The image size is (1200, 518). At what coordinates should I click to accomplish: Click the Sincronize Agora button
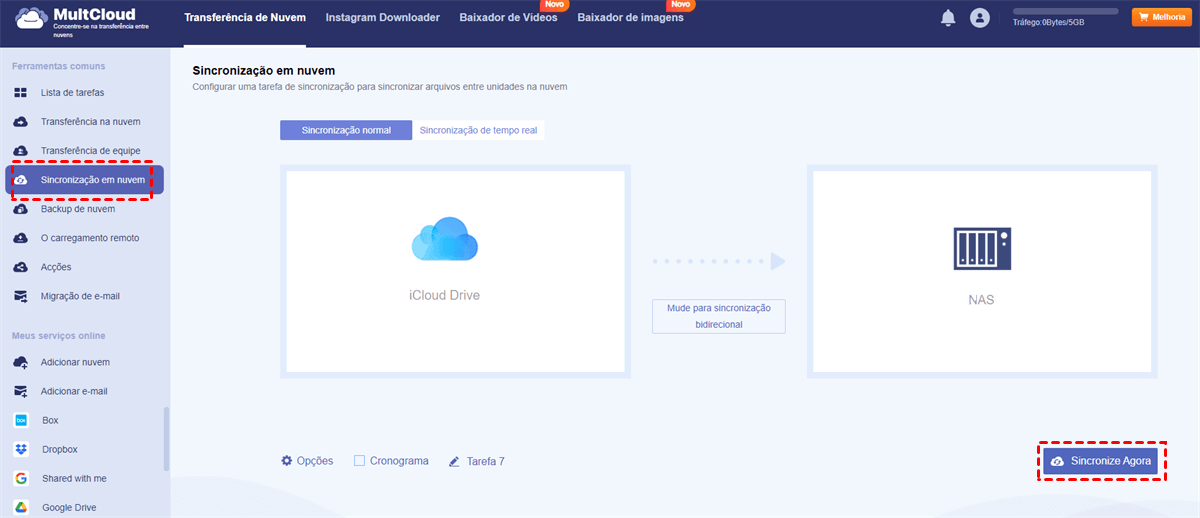pos(1101,461)
